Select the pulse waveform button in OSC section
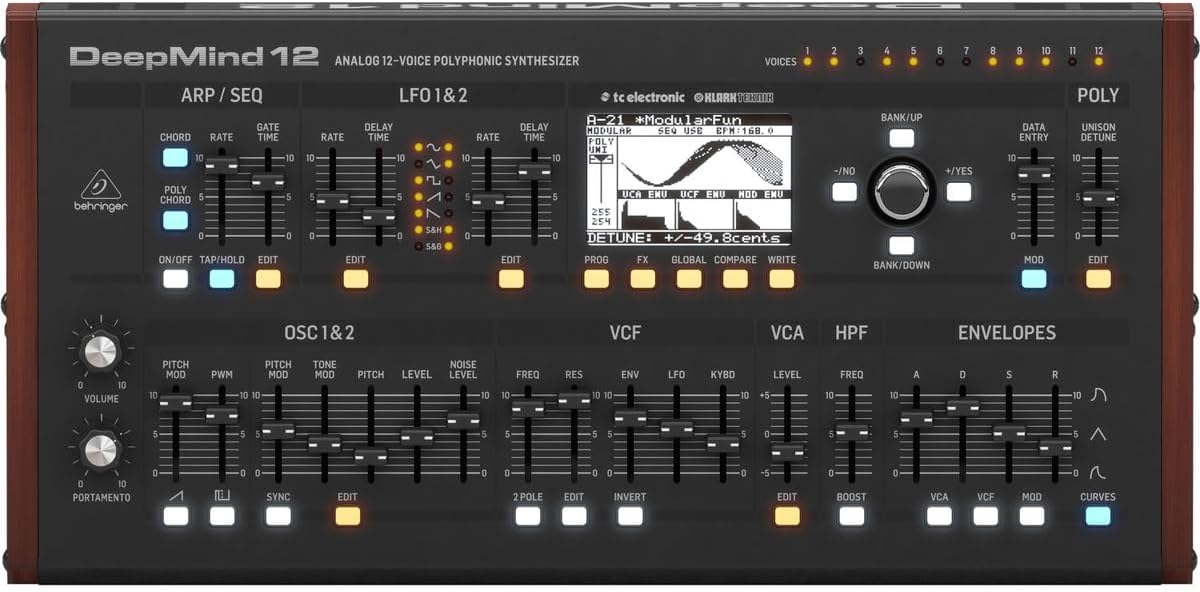 [x=223, y=514]
